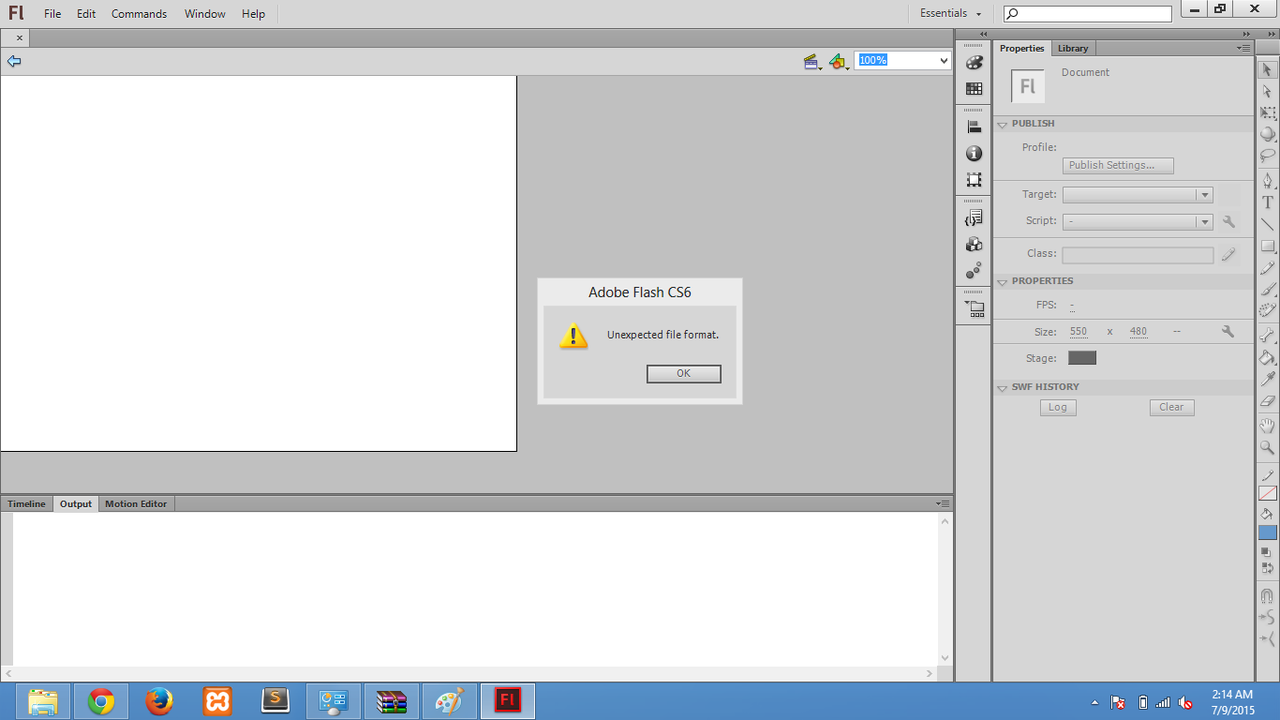Open the Info panel icon
Image resolution: width=1280 pixels, height=720 pixels.
click(x=974, y=153)
